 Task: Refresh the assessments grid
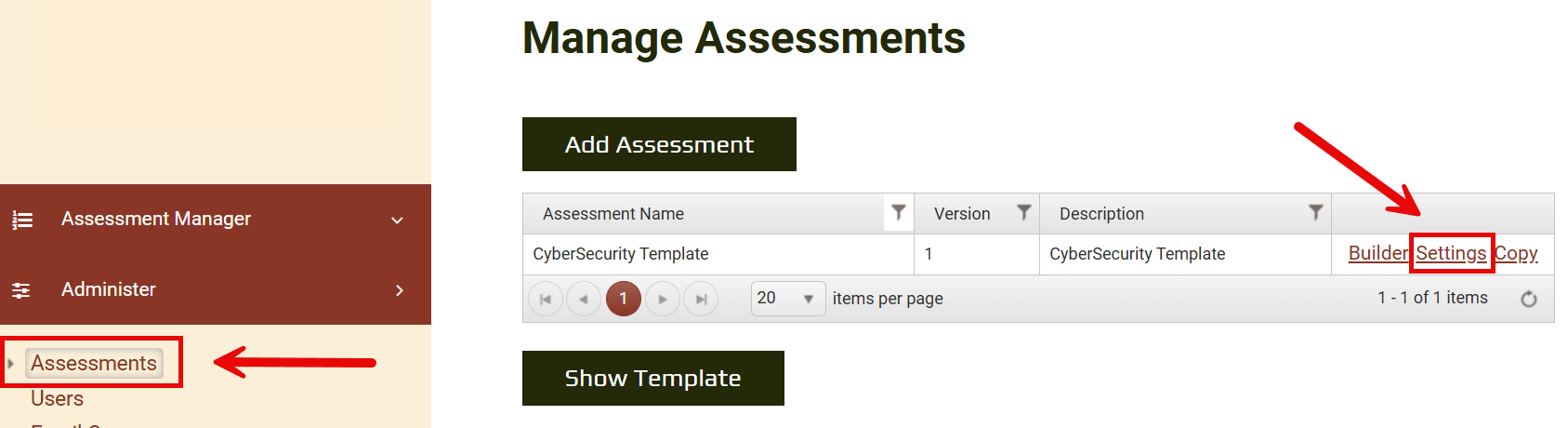pyautogui.click(x=1528, y=299)
